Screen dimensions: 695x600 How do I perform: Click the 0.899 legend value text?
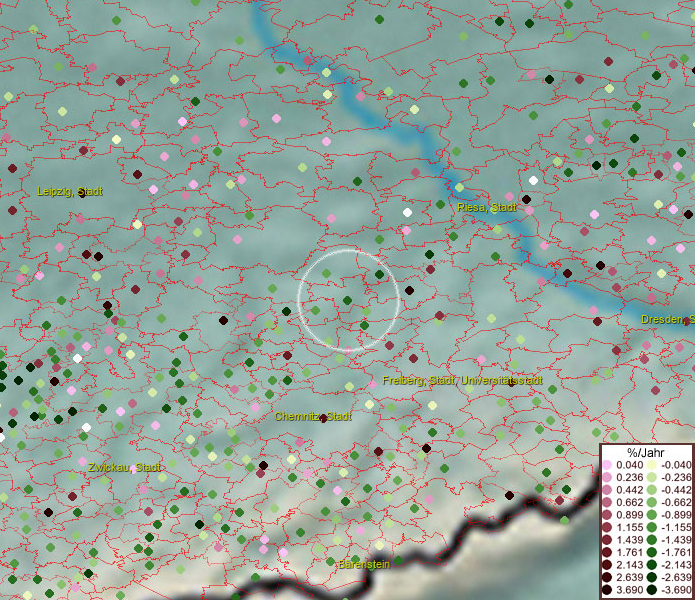click(629, 515)
